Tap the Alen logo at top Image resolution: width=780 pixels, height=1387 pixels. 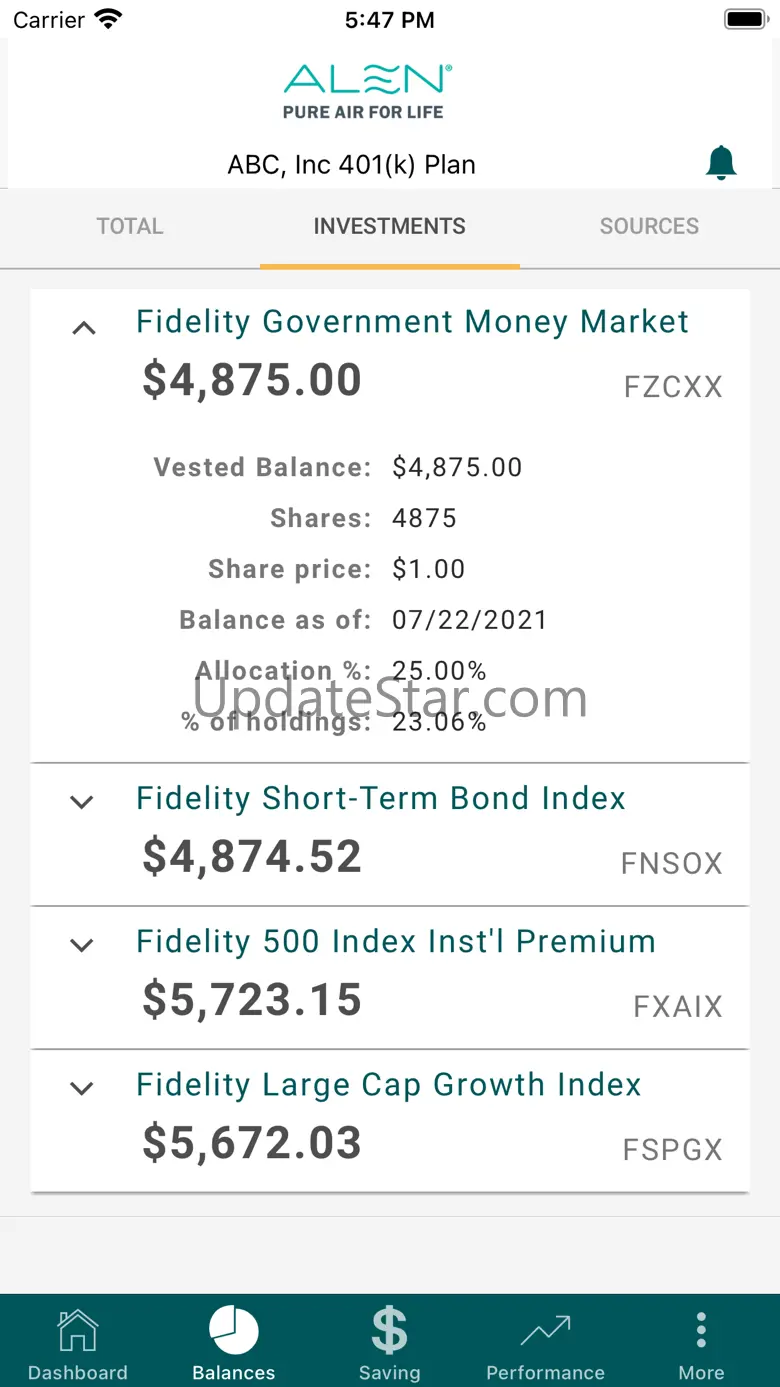367,92
